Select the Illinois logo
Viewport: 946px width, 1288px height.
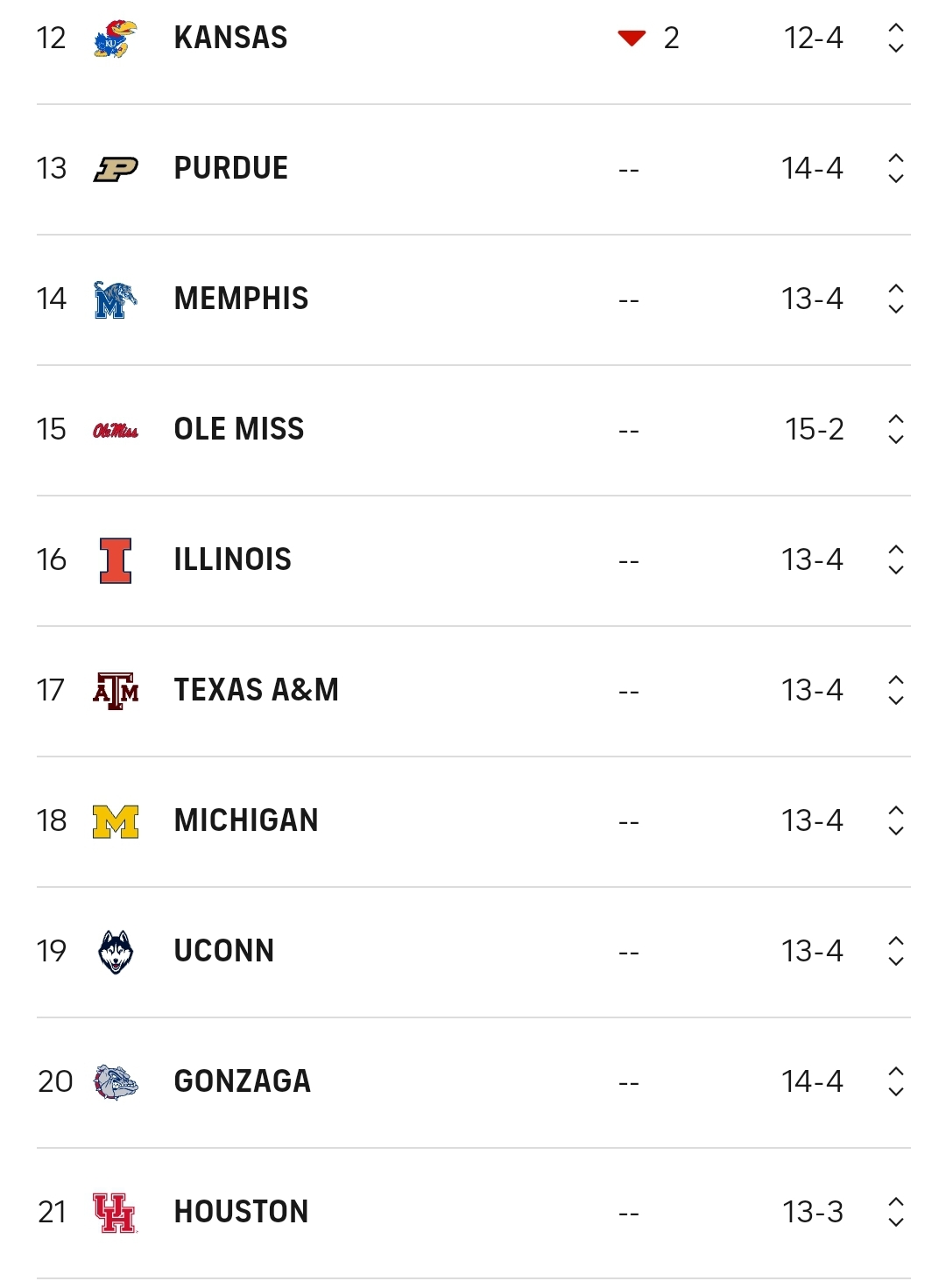point(116,560)
